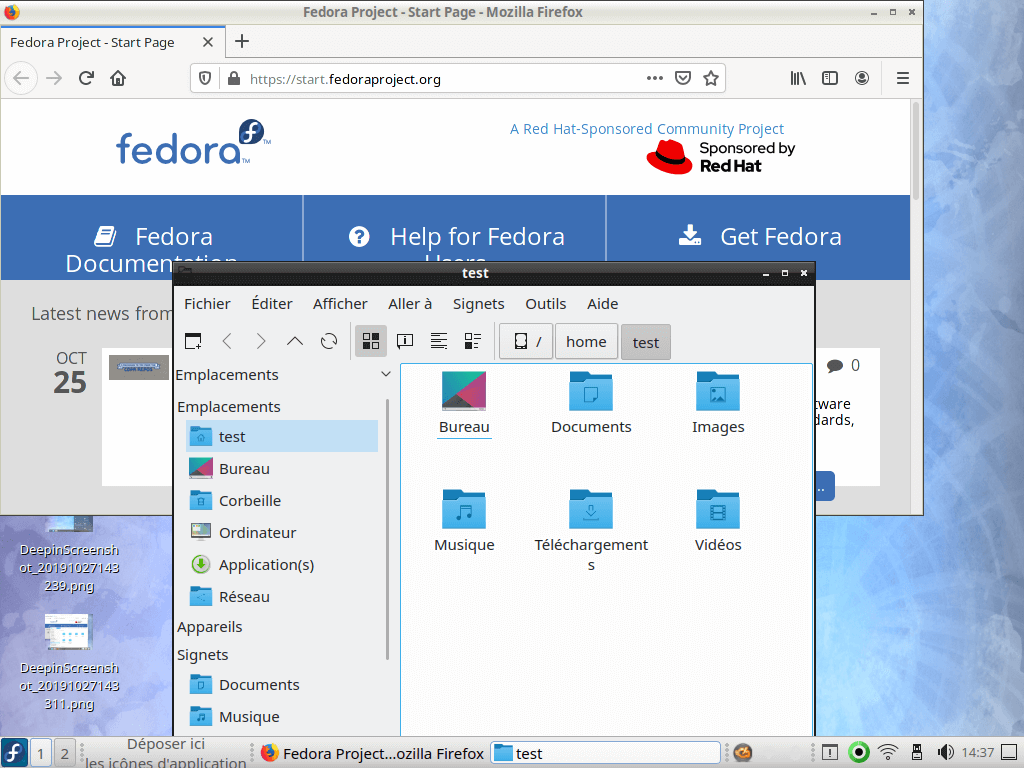This screenshot has height=768, width=1024.
Task: Open Firefox library icon
Action: [x=798, y=78]
